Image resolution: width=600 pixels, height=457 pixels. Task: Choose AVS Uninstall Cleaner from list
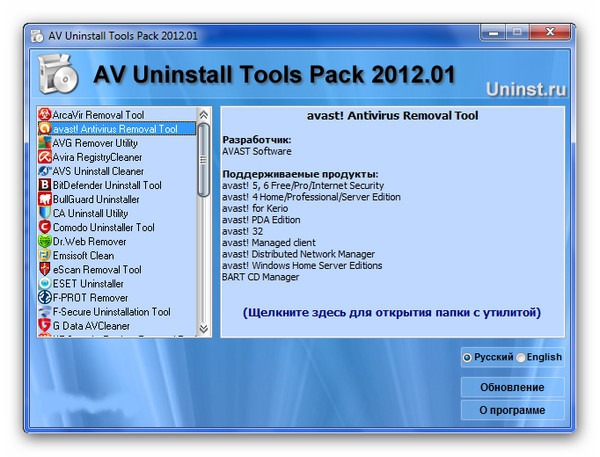[x=117, y=171]
